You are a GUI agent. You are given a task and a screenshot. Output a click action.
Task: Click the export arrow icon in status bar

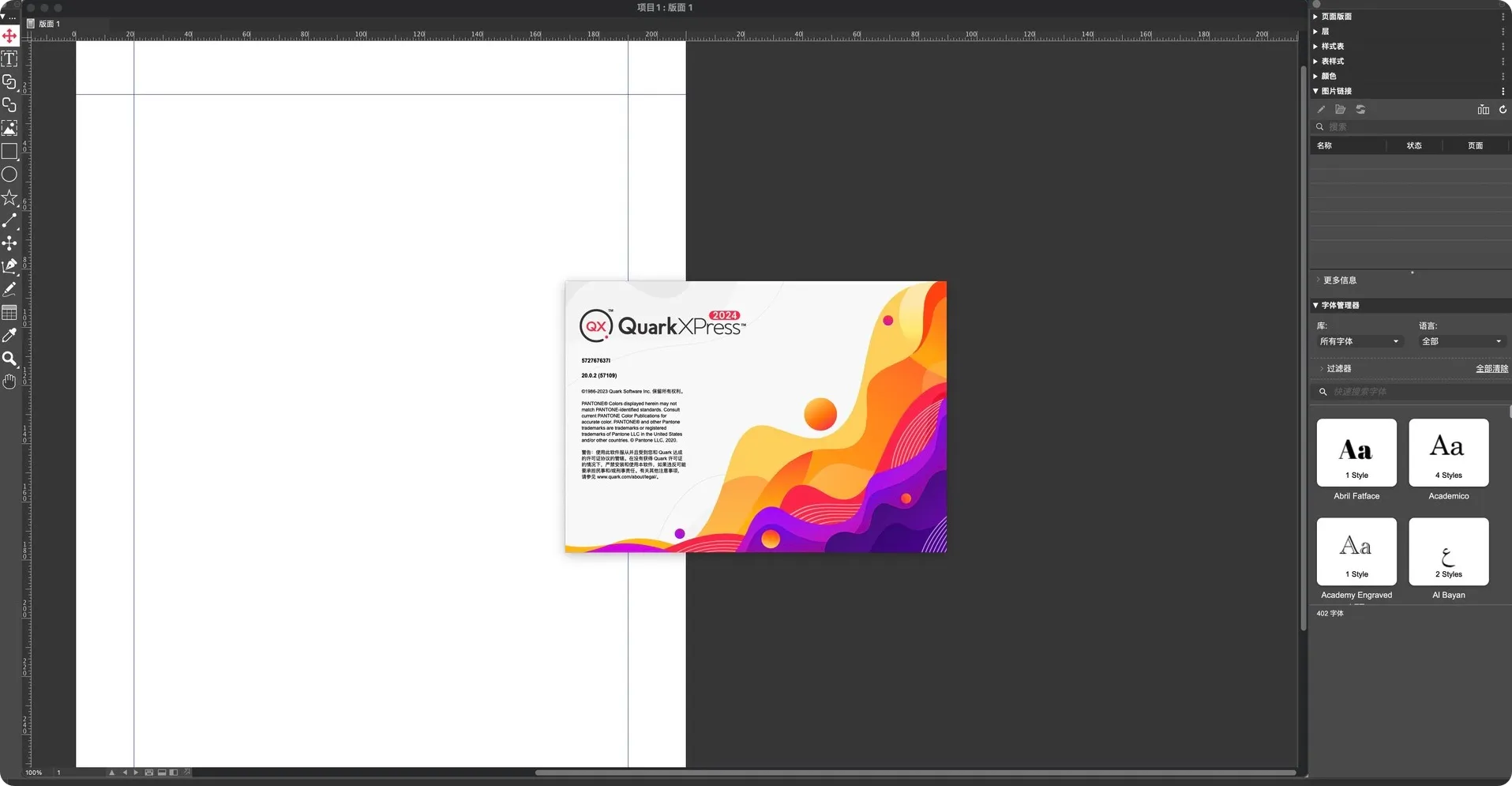pyautogui.click(x=187, y=773)
